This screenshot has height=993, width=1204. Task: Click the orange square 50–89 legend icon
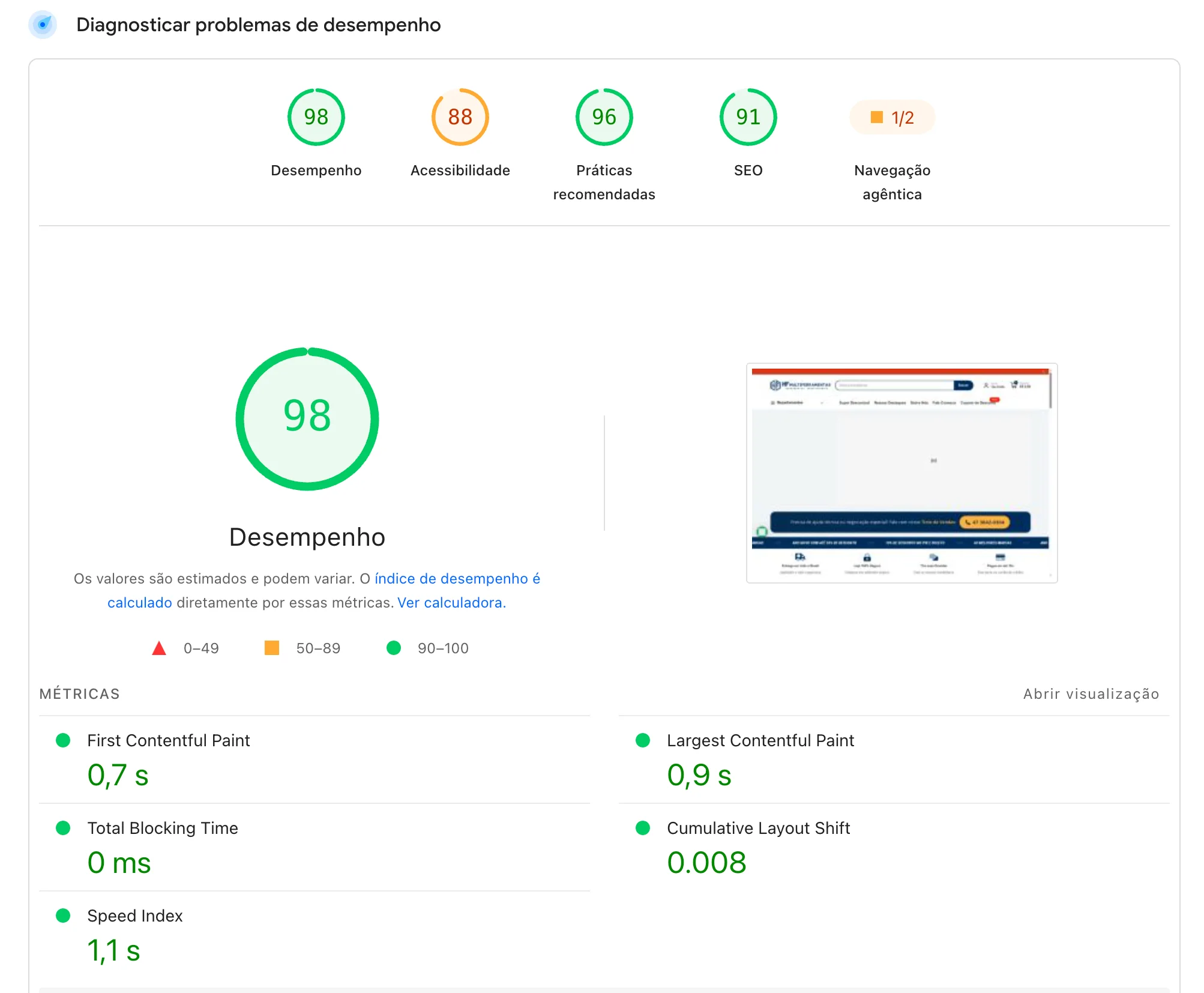[272, 648]
